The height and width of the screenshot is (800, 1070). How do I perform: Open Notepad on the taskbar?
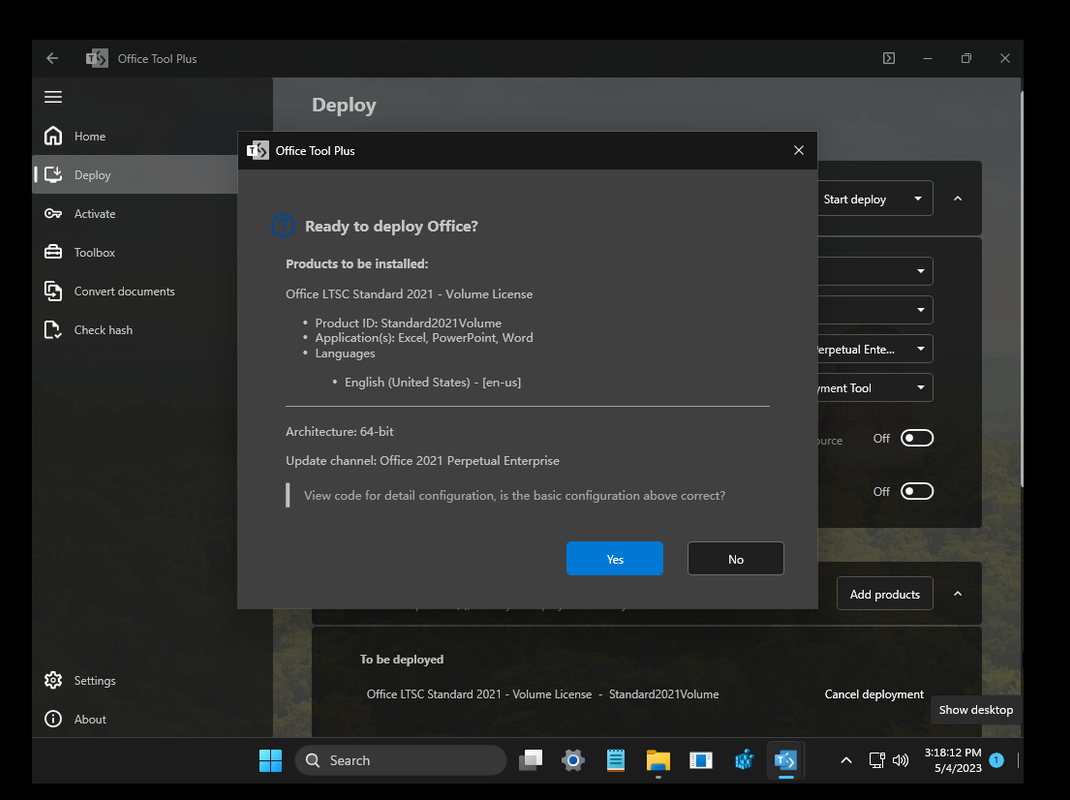616,760
